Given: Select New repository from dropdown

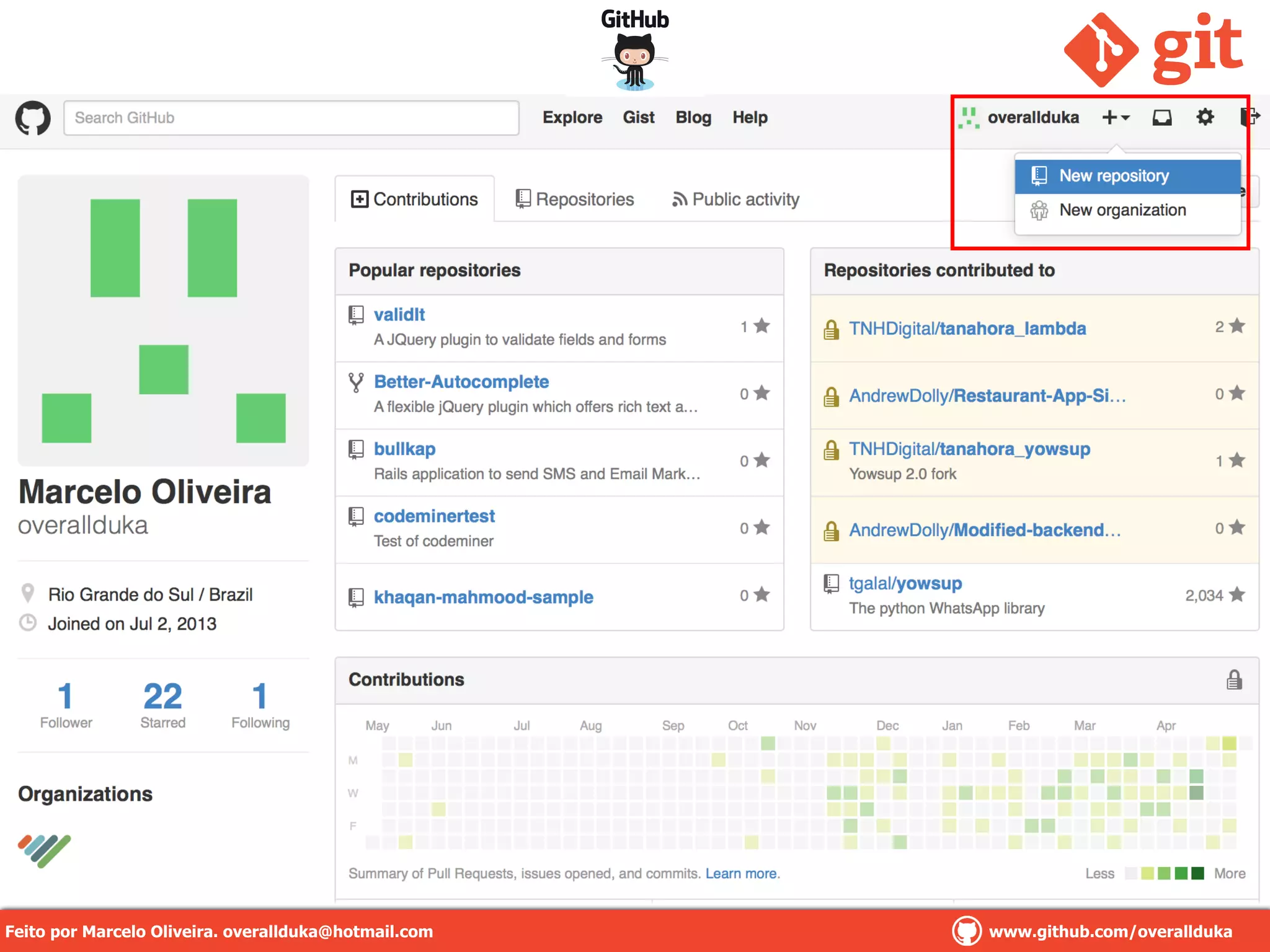Looking at the screenshot, I should [1128, 176].
